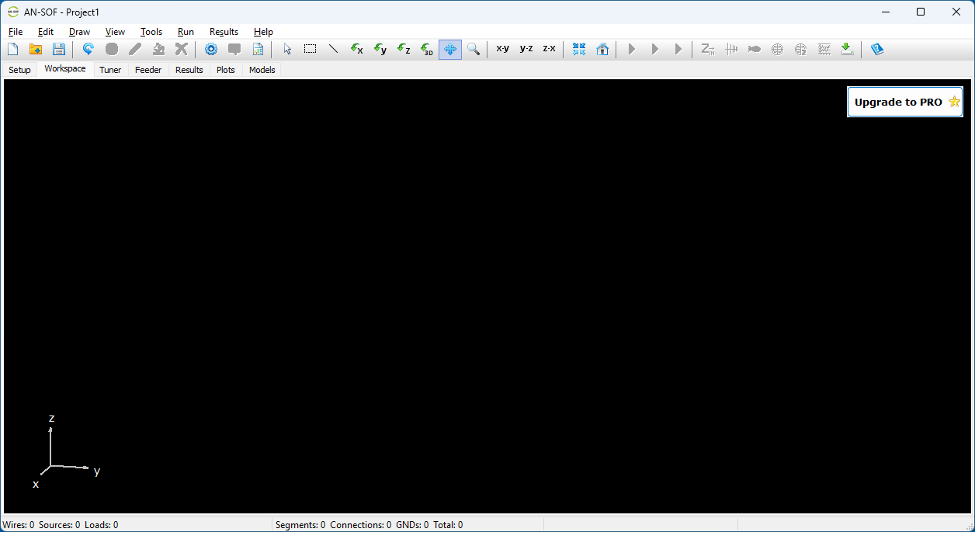The width and height of the screenshot is (977, 533).
Task: Switch to the Setup tab
Action: click(x=19, y=70)
